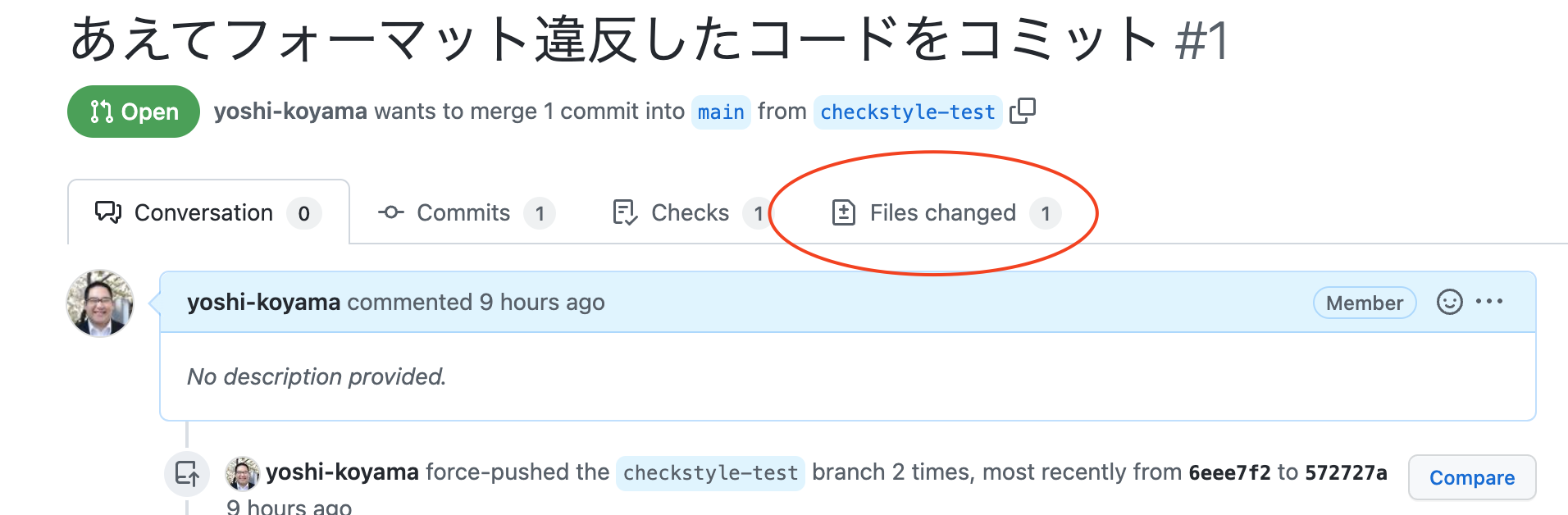Click the Files changed diff icon
The width and height of the screenshot is (1568, 515).
842,212
